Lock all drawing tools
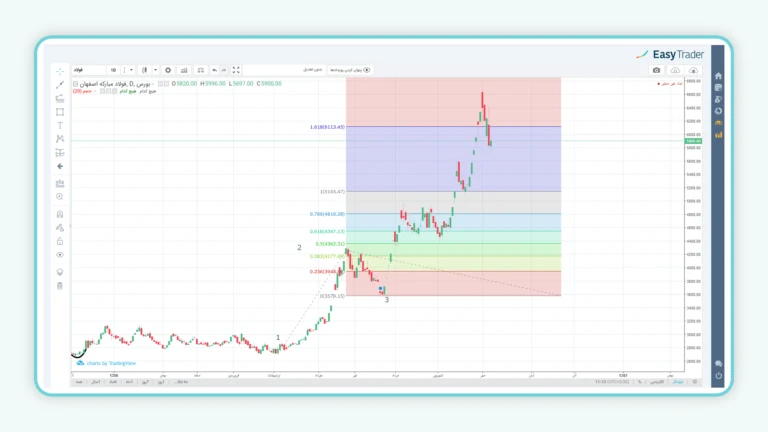This screenshot has width=768, height=432. click(x=60, y=241)
